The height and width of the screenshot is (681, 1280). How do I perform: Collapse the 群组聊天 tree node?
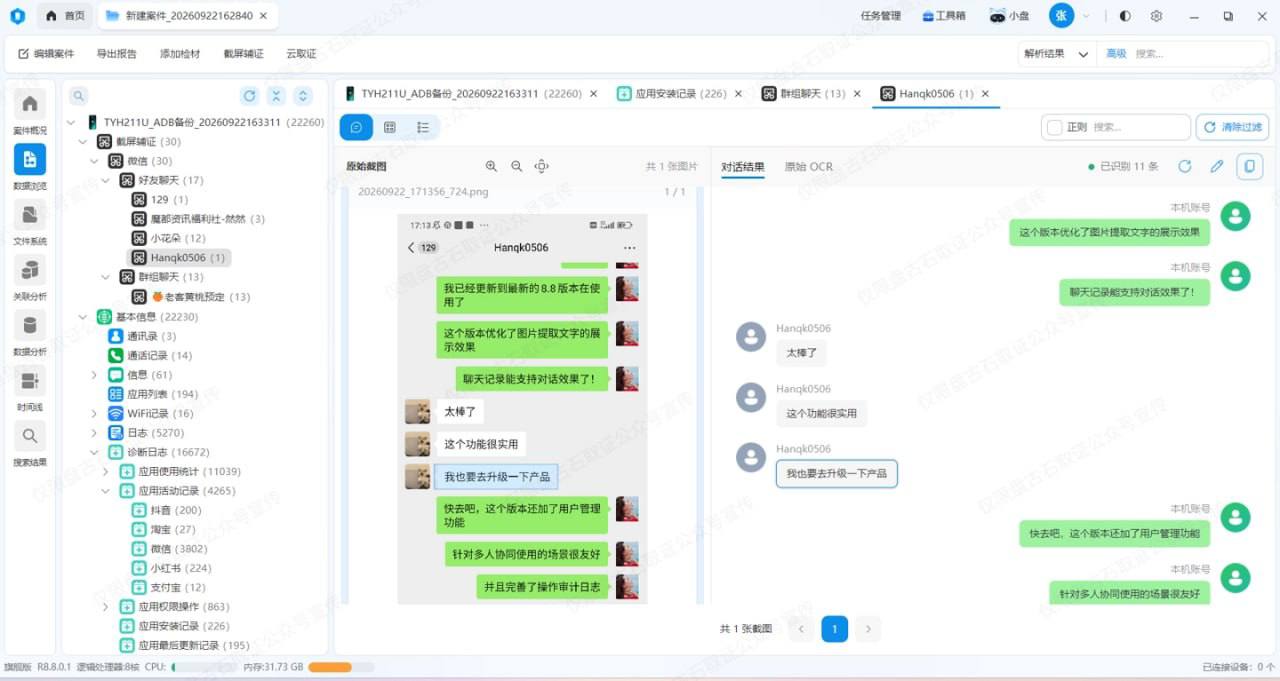(106, 277)
